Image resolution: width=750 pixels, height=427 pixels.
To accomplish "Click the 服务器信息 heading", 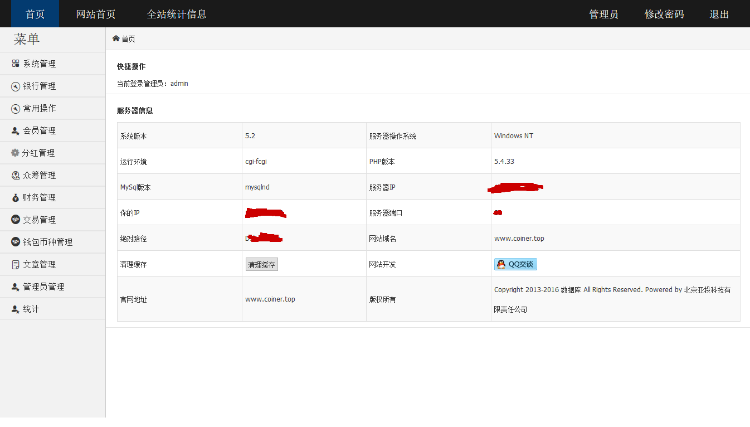I will tap(135, 110).
